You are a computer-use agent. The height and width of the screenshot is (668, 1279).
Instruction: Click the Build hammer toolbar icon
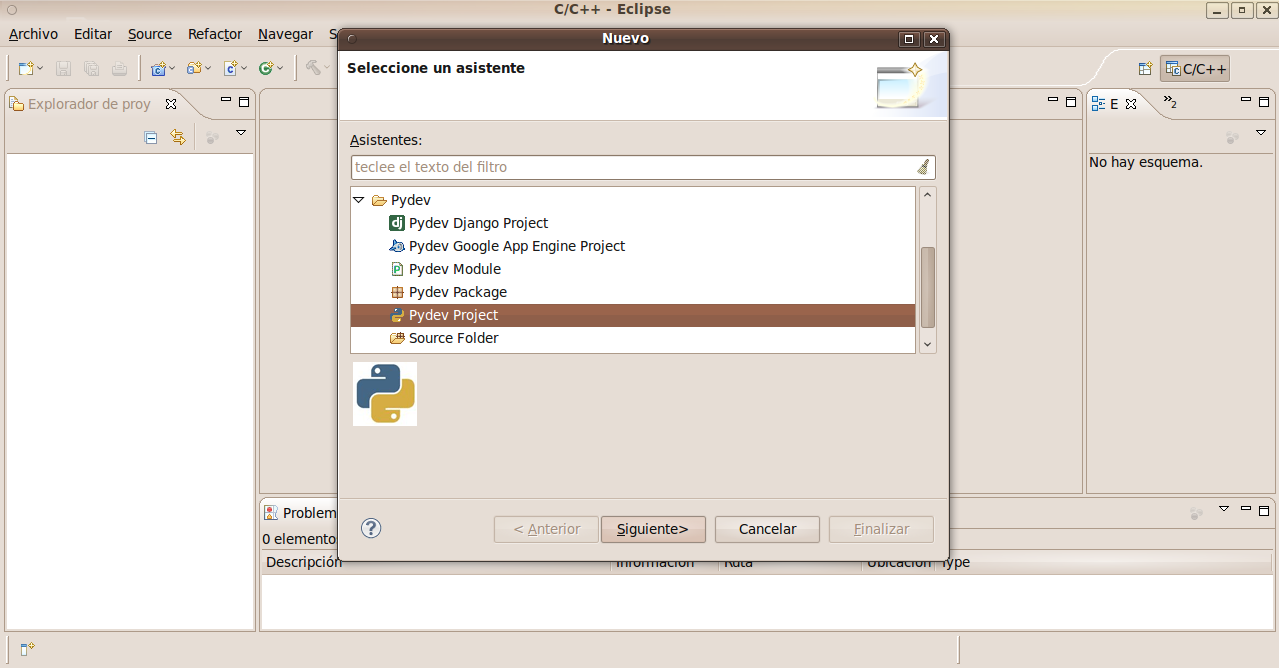[314, 69]
